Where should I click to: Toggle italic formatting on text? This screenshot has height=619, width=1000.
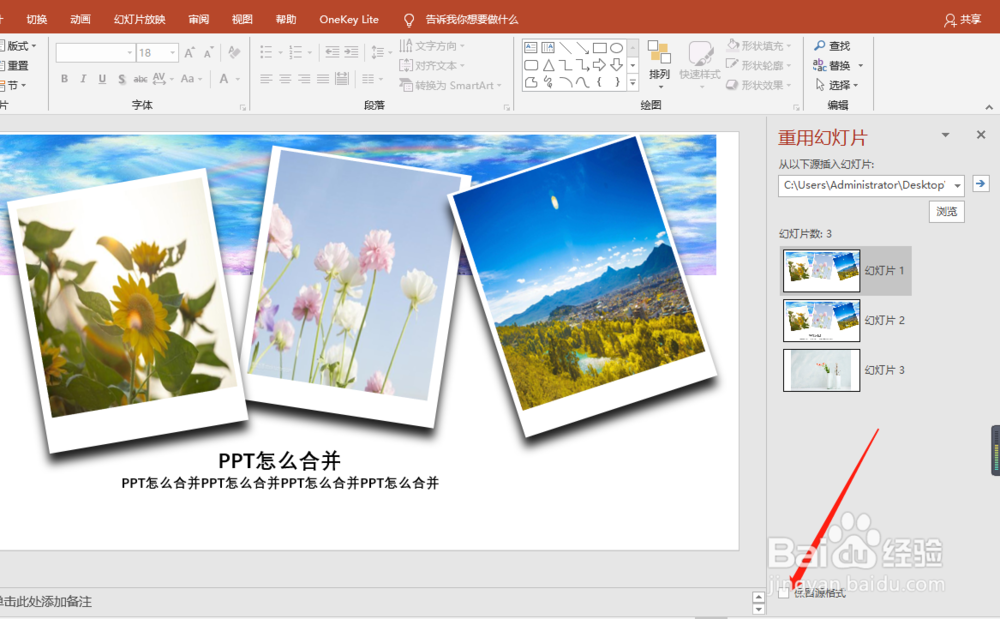point(81,78)
